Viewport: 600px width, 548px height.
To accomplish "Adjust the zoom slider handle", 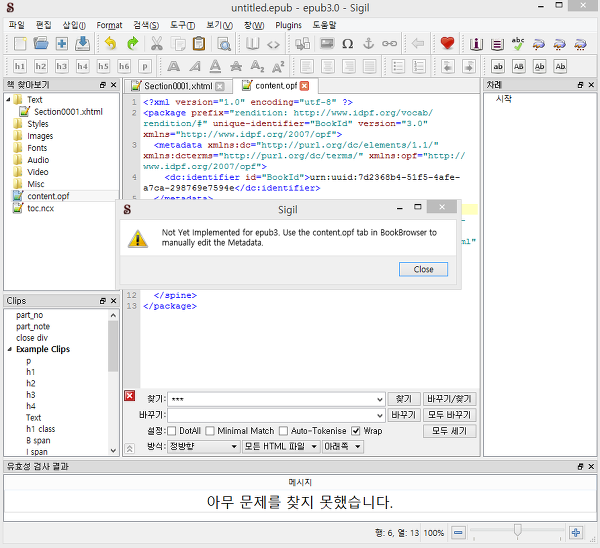I will 517,531.
